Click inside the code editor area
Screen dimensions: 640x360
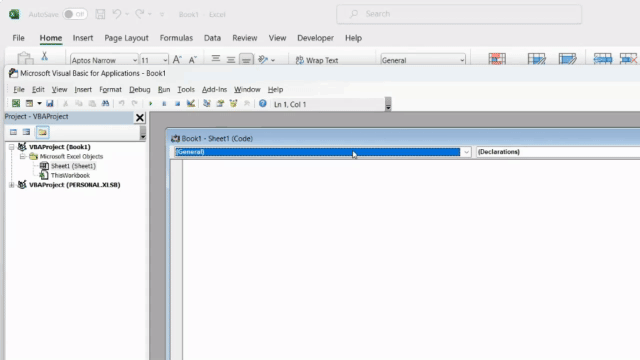[411, 260]
